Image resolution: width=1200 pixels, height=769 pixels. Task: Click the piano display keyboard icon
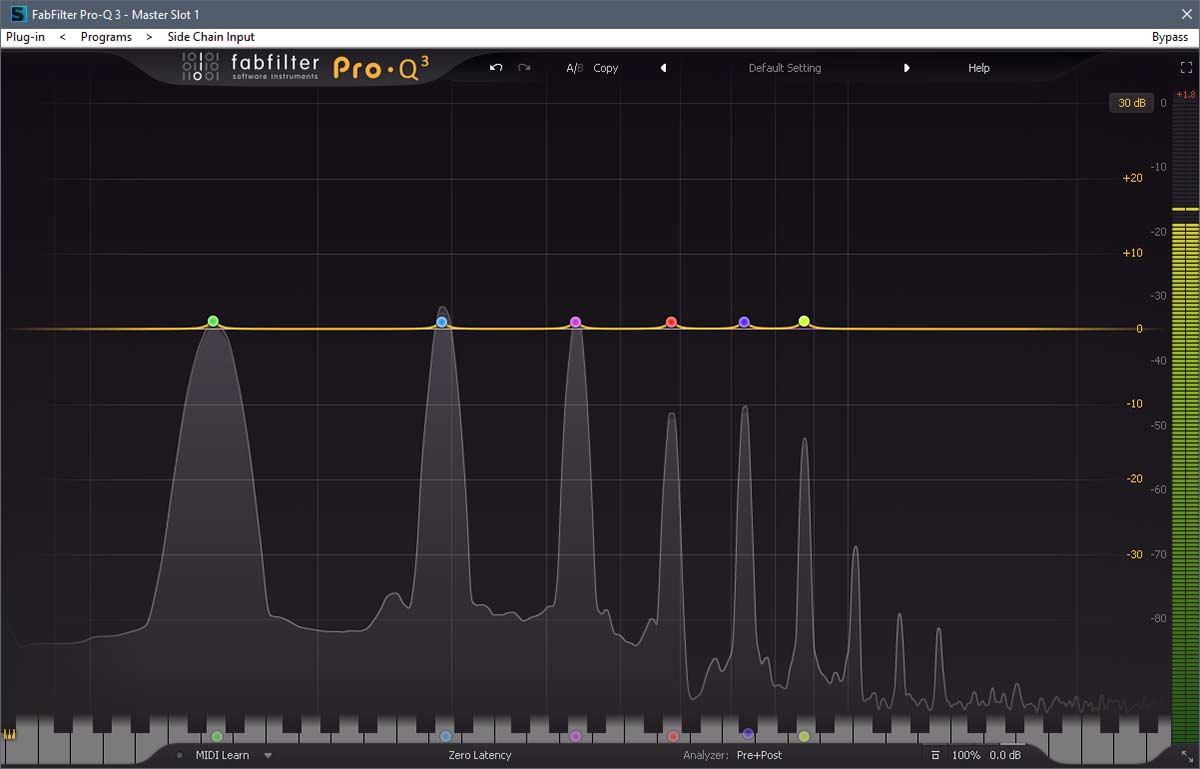tap(10, 734)
